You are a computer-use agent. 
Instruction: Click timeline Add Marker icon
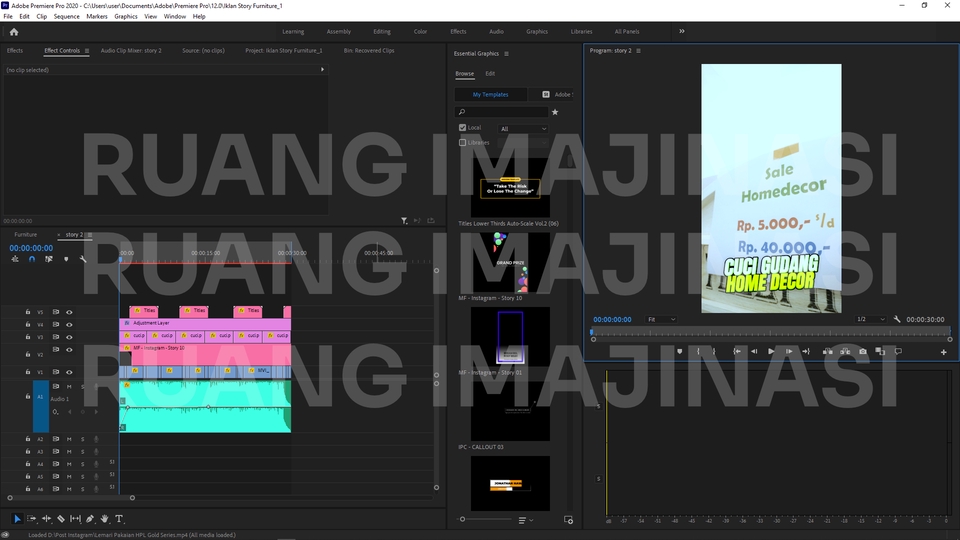click(x=66, y=259)
